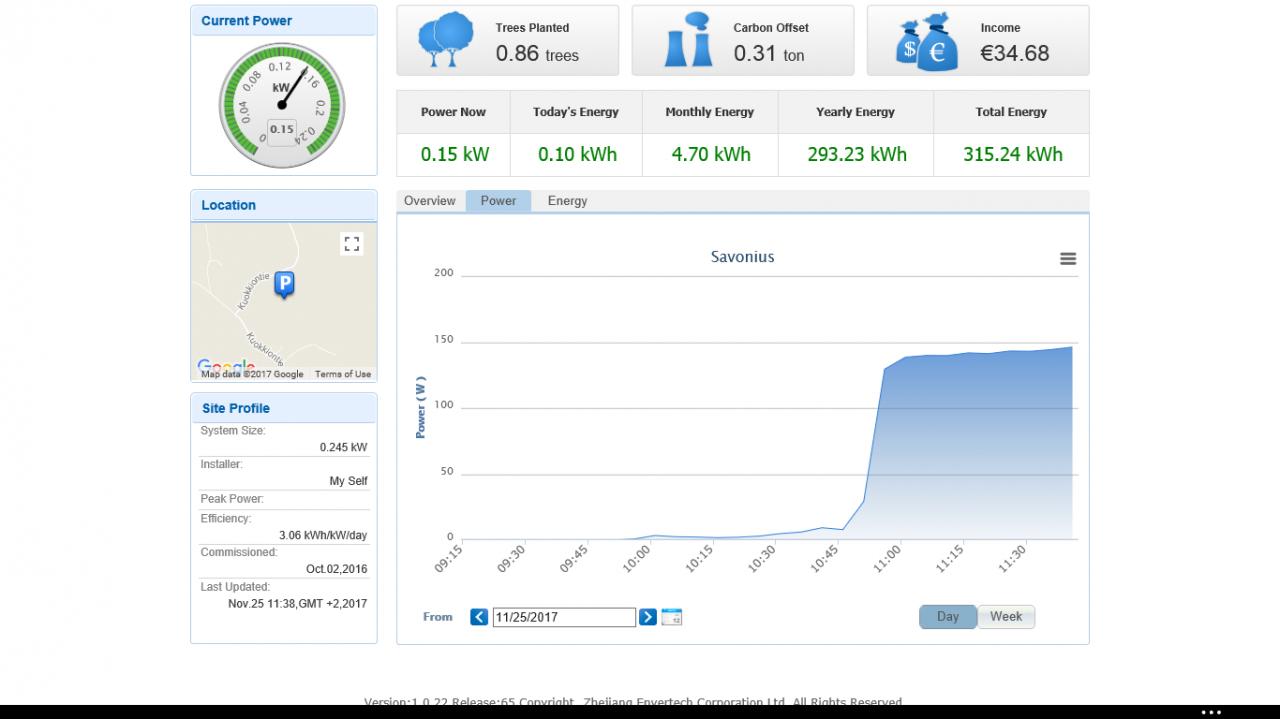Click the Commissioned date Oct.02,2016

(337, 569)
